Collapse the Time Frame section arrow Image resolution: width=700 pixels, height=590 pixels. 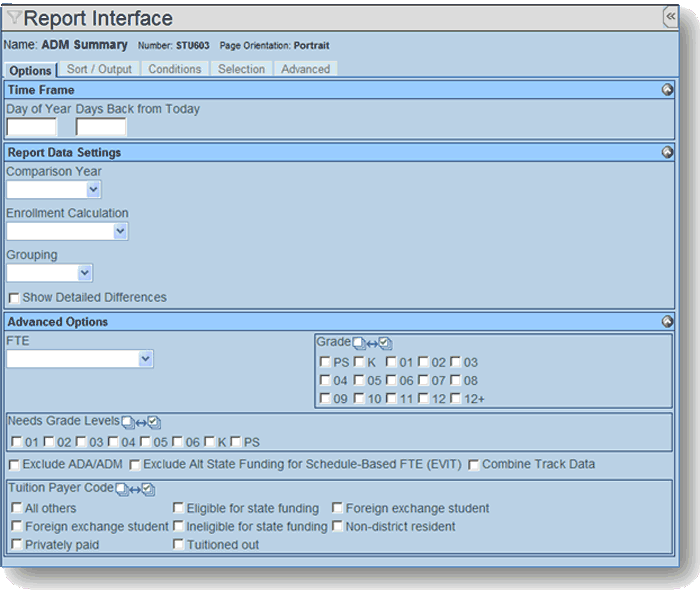(x=667, y=90)
